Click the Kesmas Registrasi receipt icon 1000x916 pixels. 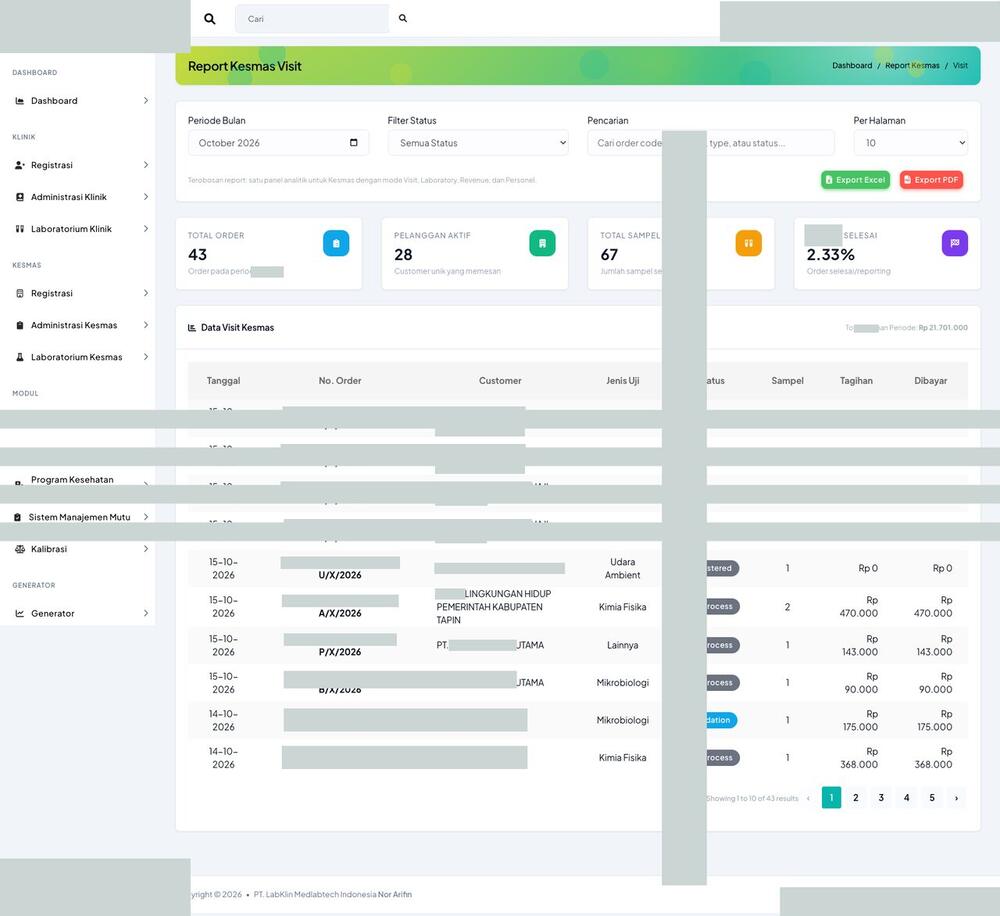point(20,293)
